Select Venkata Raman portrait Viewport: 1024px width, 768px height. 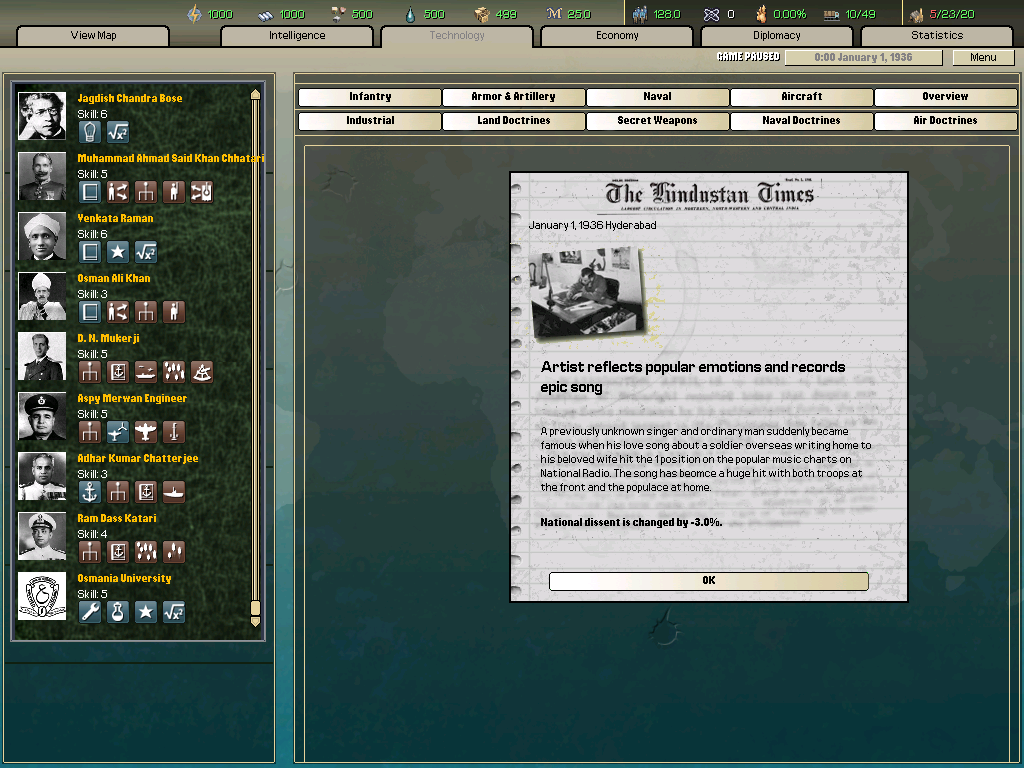click(x=42, y=236)
